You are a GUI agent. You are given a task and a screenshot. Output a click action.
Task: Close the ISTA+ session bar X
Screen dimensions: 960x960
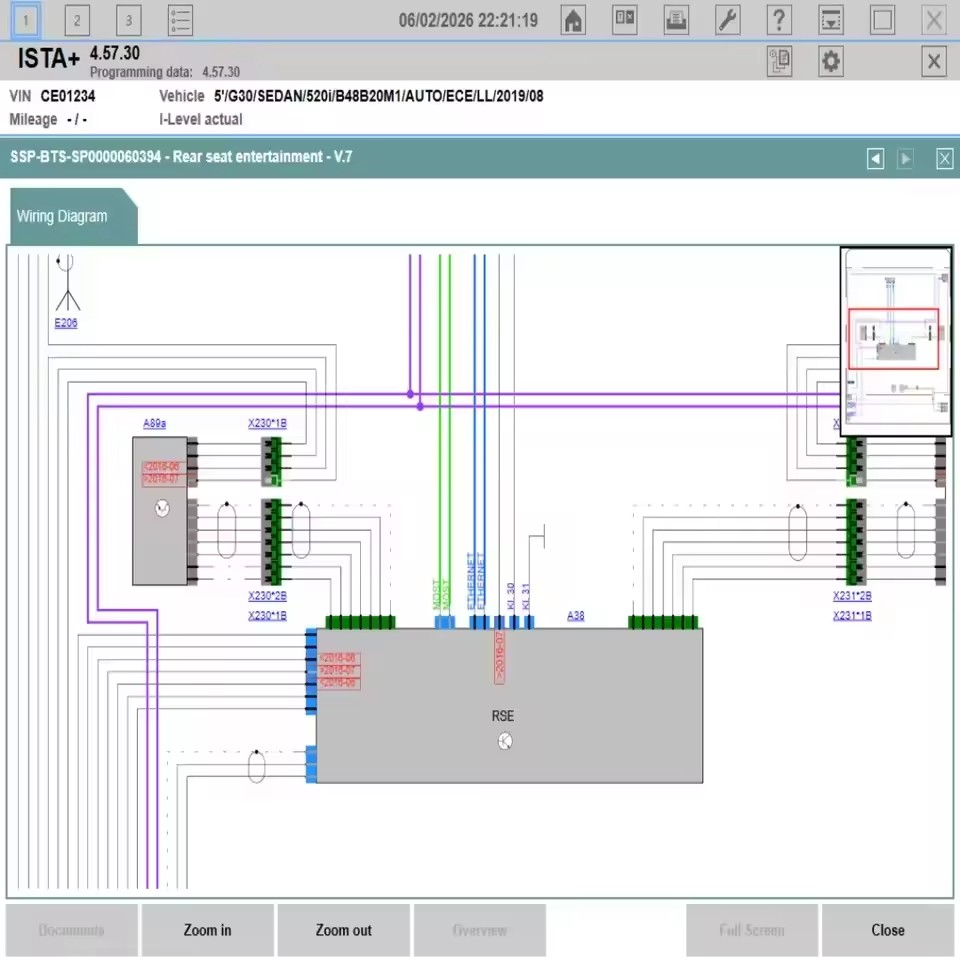934,61
